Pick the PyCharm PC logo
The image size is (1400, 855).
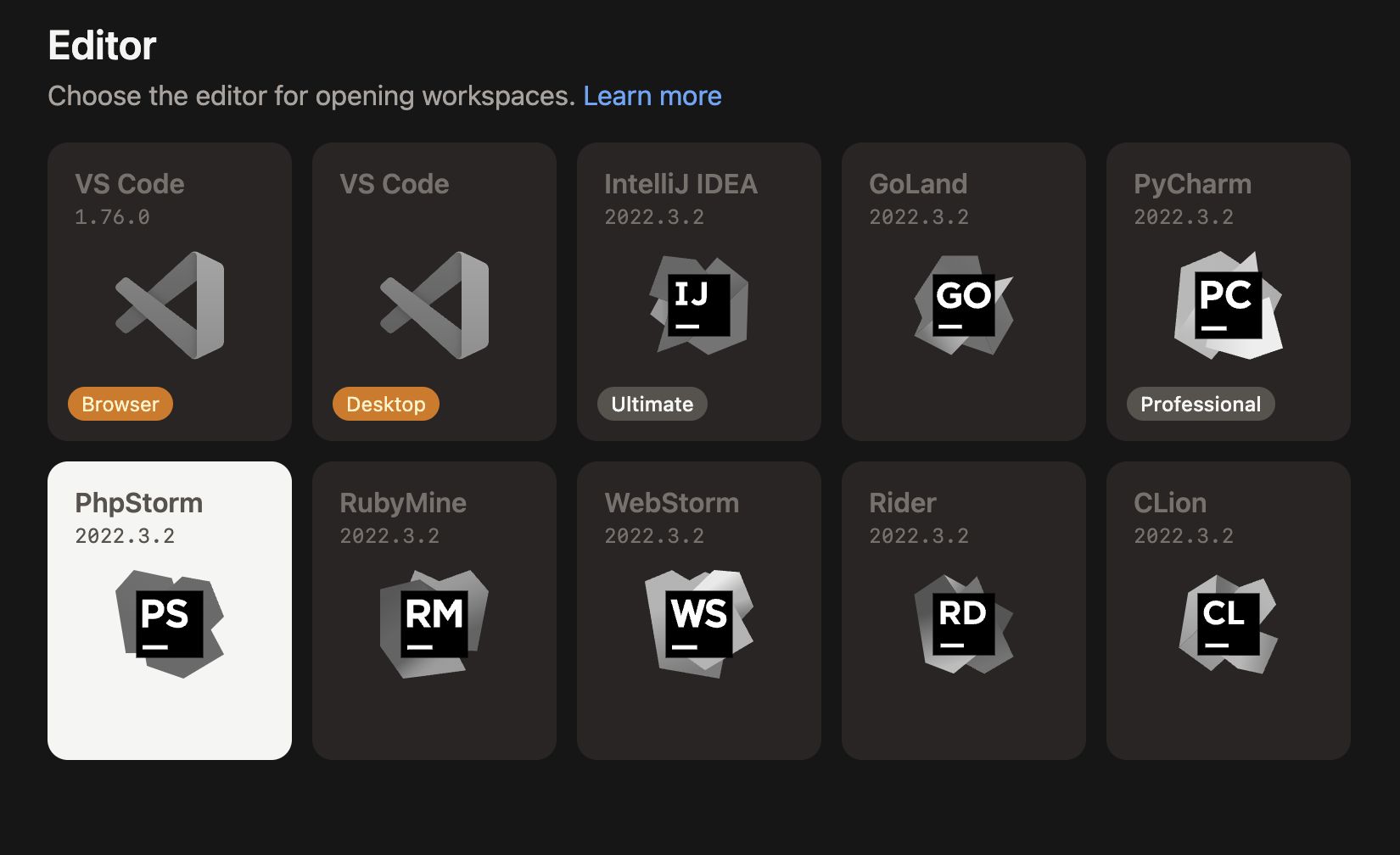[x=1229, y=305]
